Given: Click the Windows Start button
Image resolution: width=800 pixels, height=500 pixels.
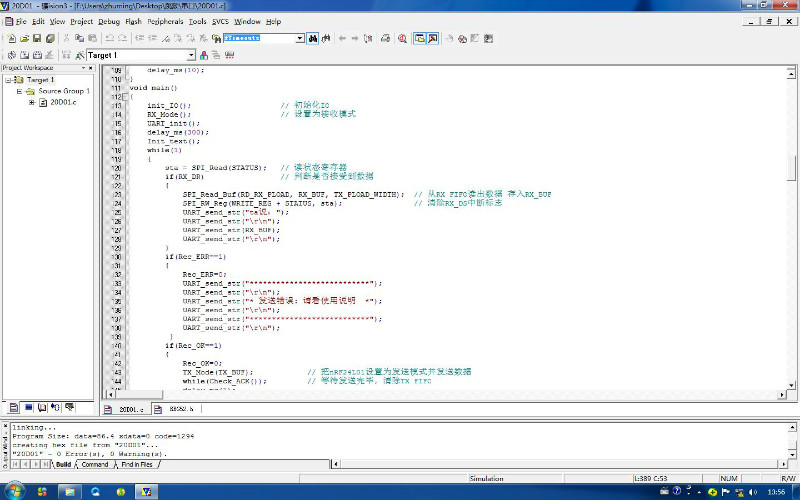Looking at the screenshot, I should pos(14,492).
